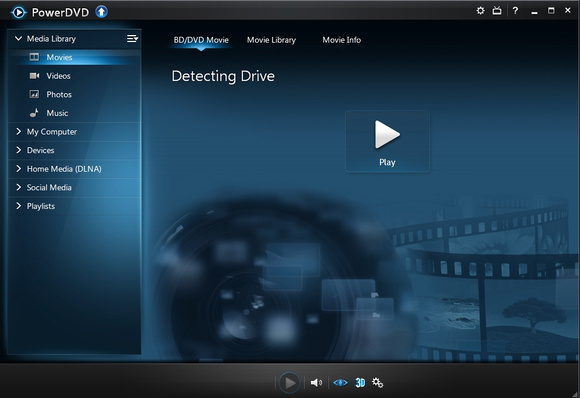Click the blue upgrade arrow icon
Screen dimensions: 580x398
tap(101, 12)
